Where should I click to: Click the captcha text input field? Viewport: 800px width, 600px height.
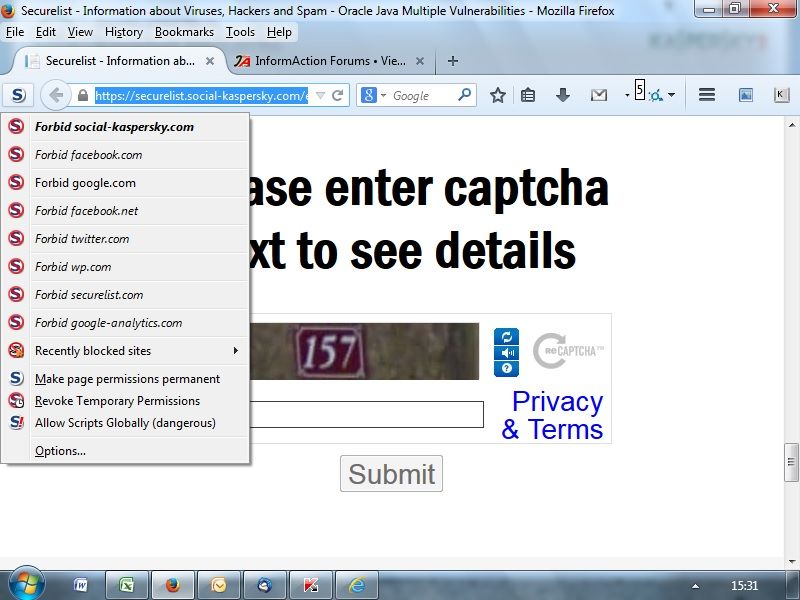coord(366,414)
